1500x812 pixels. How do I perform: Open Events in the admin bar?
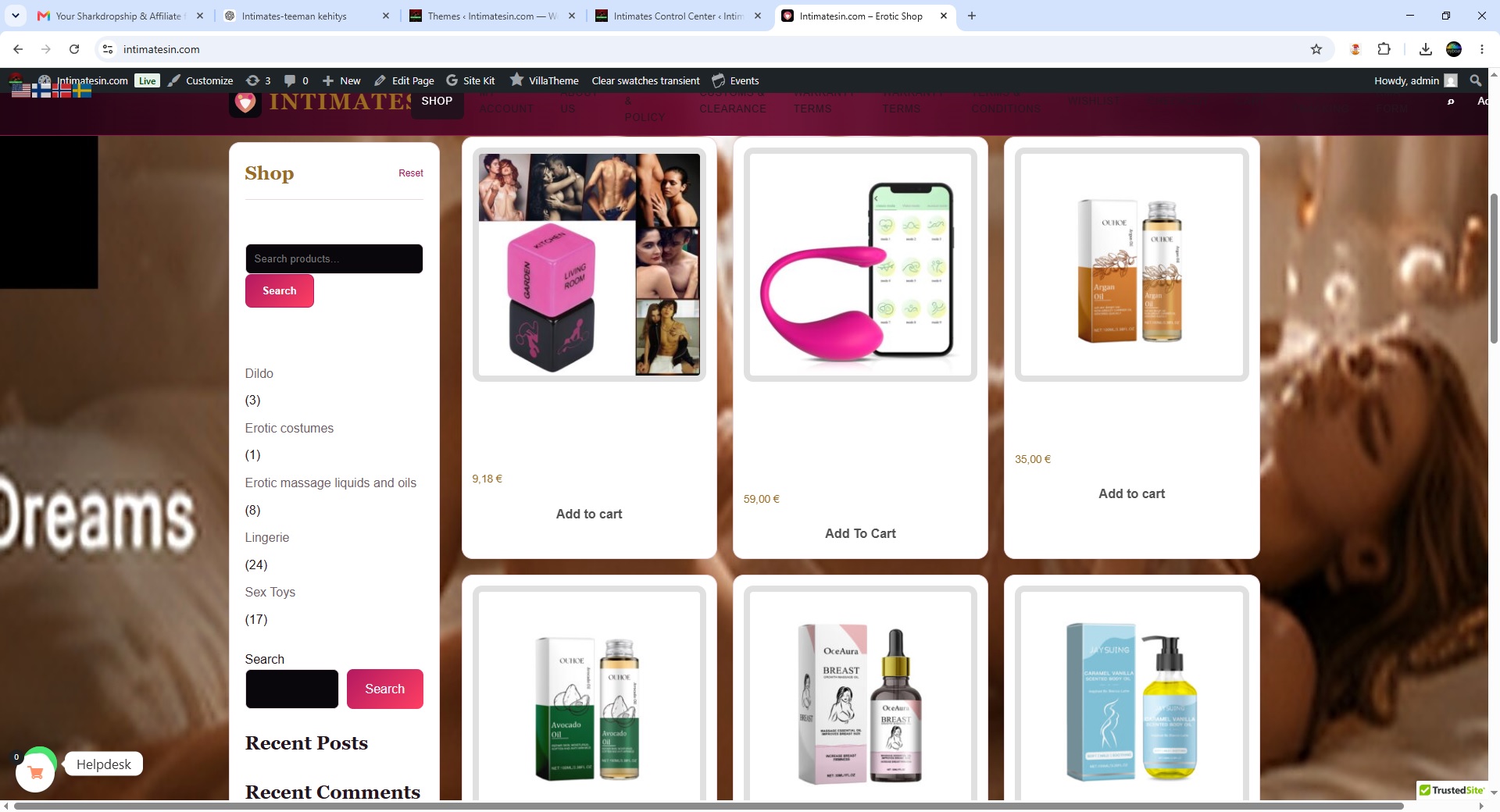pyautogui.click(x=735, y=80)
